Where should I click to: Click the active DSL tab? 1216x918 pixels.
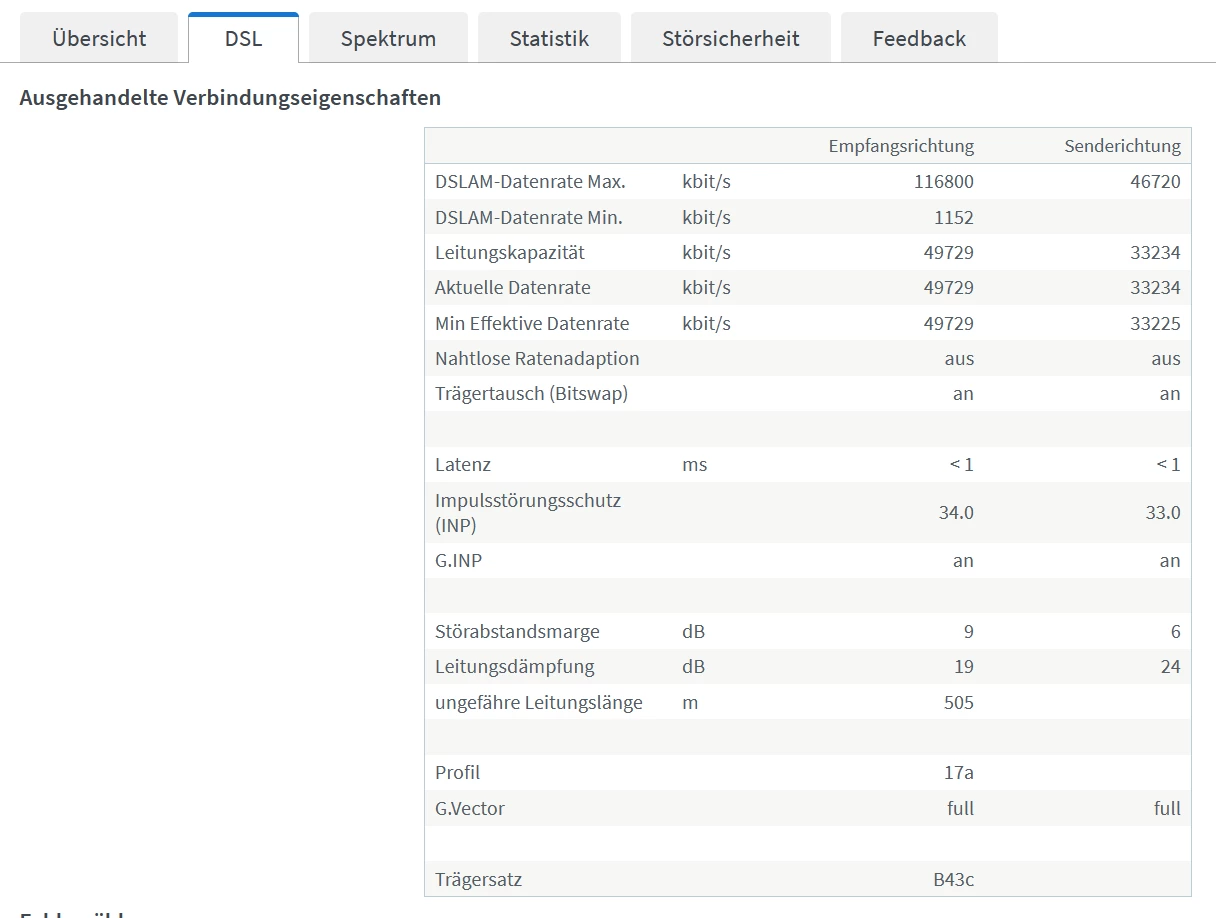(243, 39)
